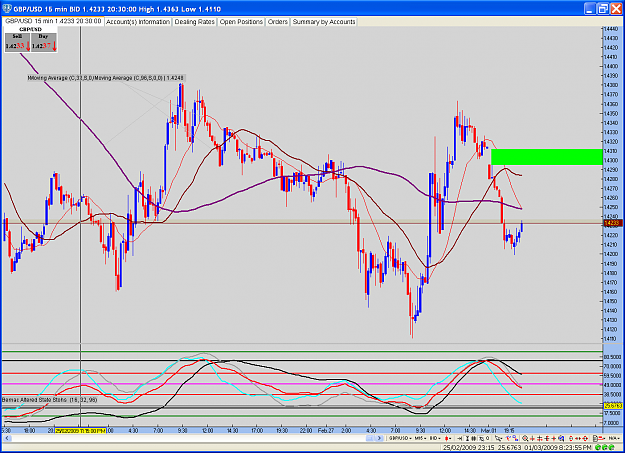Click the icon left of the 0 counter
Screen dimensions: 625x453
[x=482, y=438]
